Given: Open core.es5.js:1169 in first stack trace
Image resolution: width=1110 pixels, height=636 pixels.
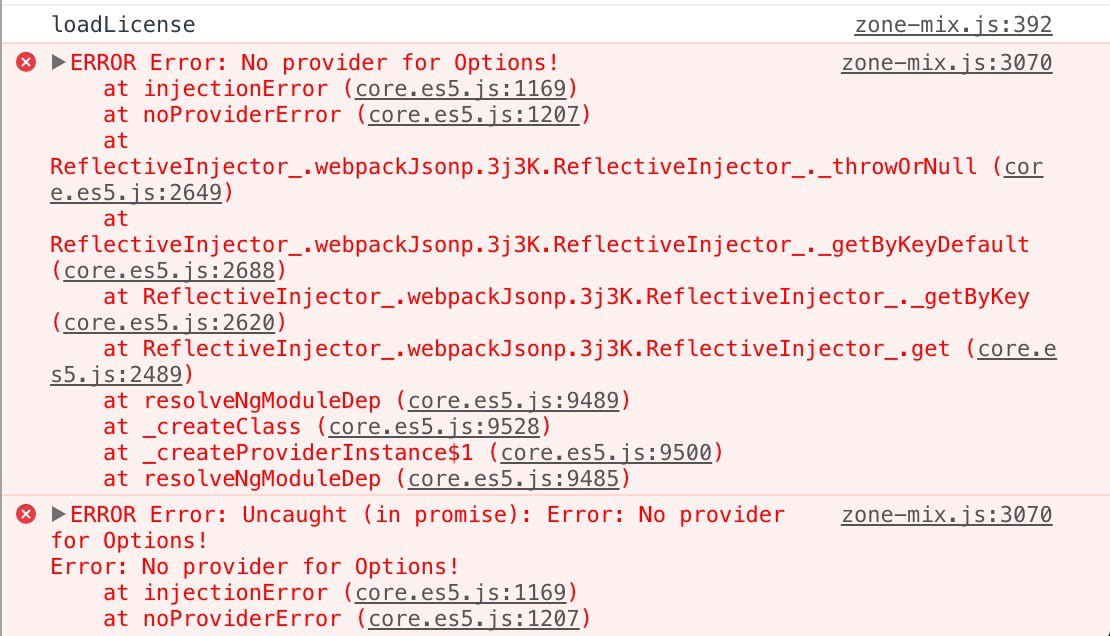Looking at the screenshot, I should [x=460, y=89].
